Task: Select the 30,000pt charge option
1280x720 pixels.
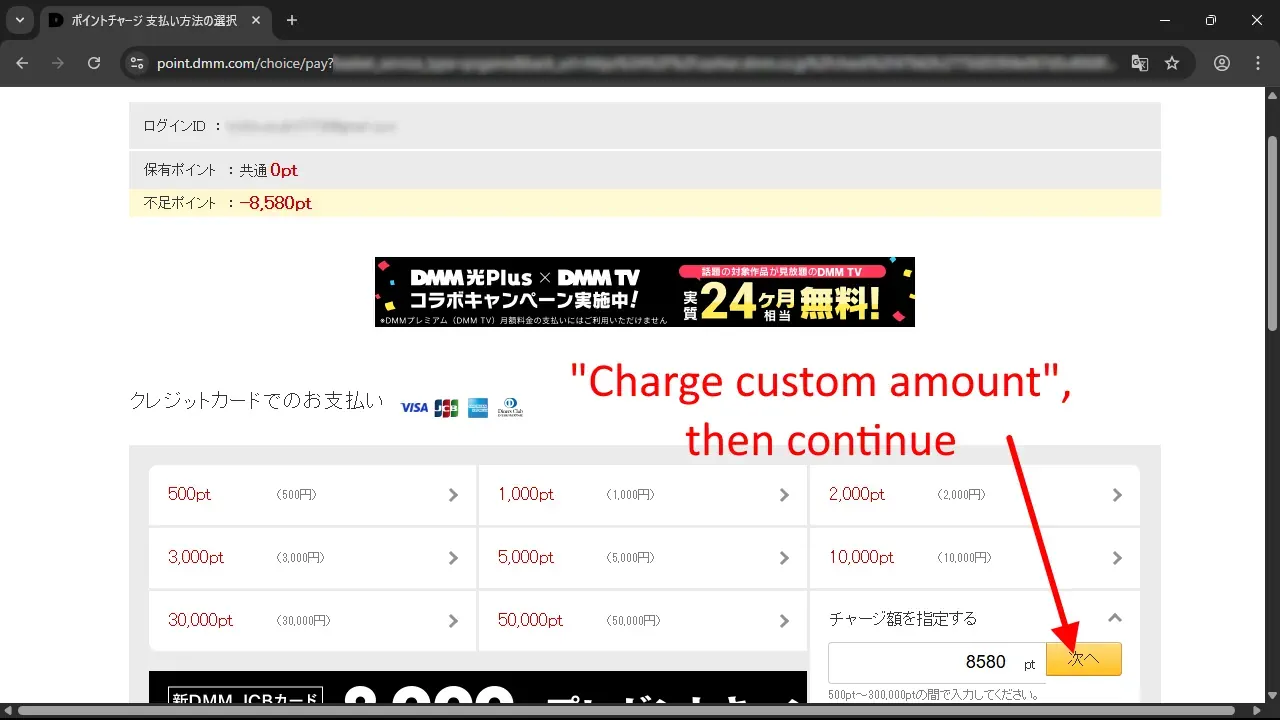Action: 313,620
